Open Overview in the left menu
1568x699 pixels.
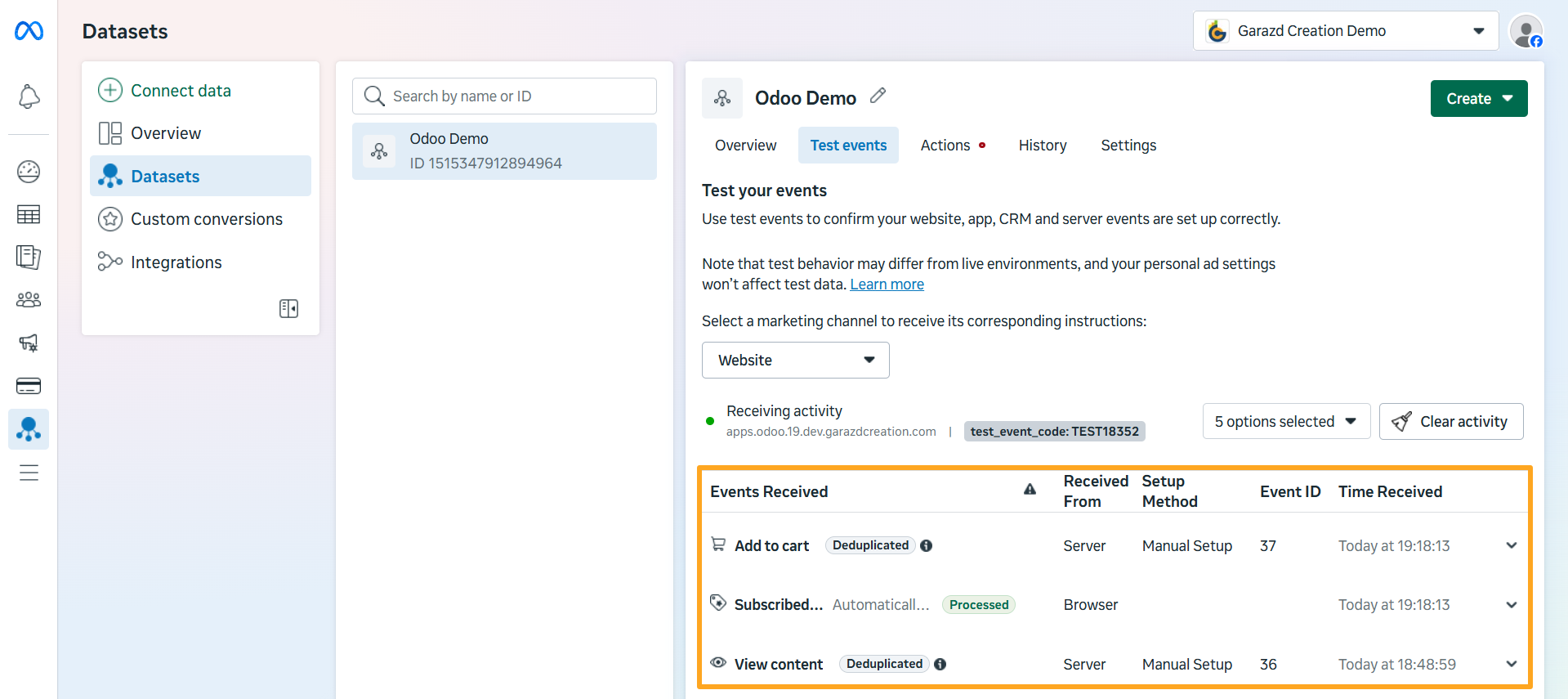tap(200, 132)
